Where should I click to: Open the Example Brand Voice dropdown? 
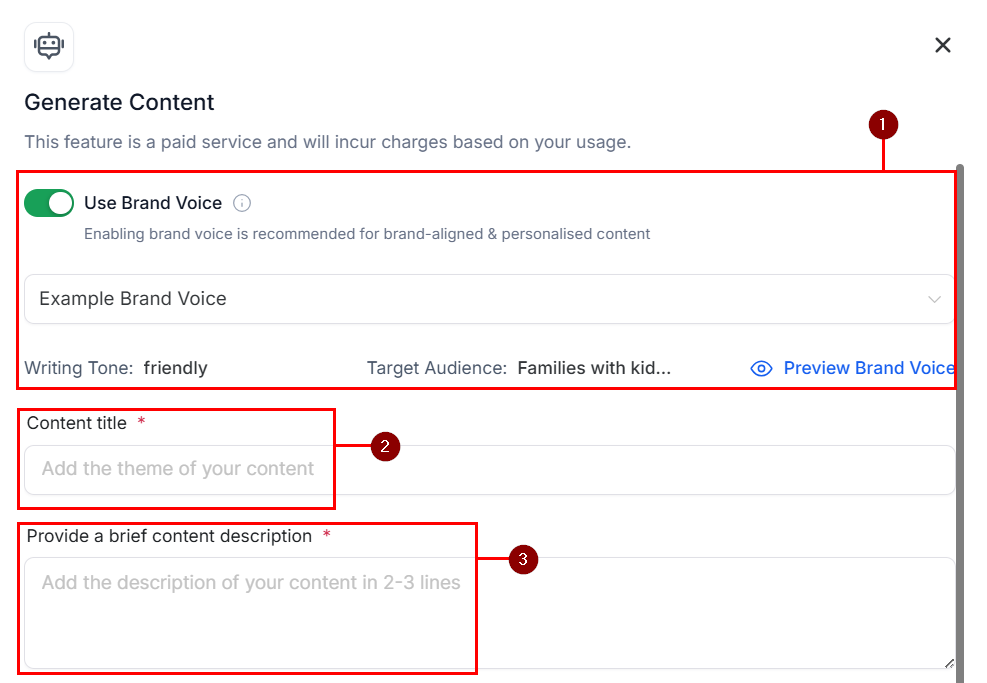[x=490, y=299]
